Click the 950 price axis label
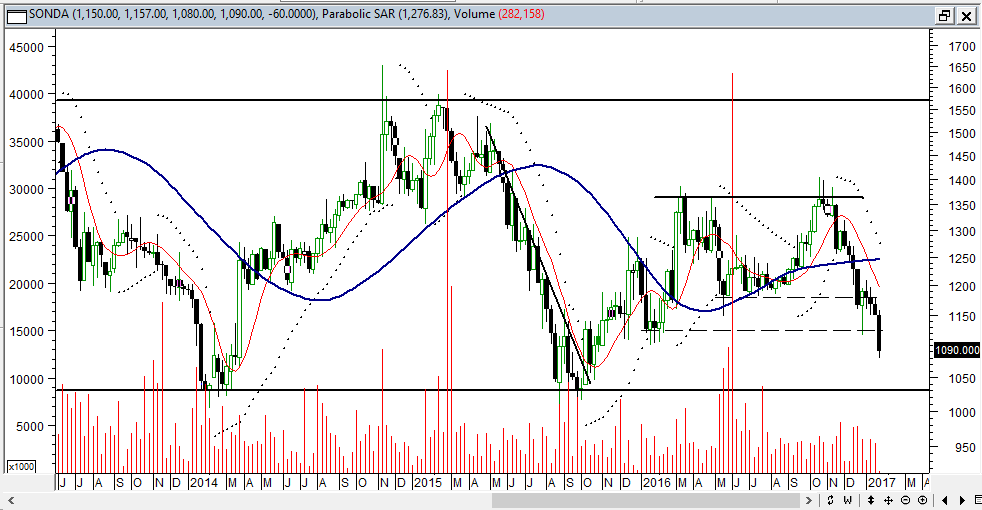The width and height of the screenshot is (982, 510). pos(965,447)
